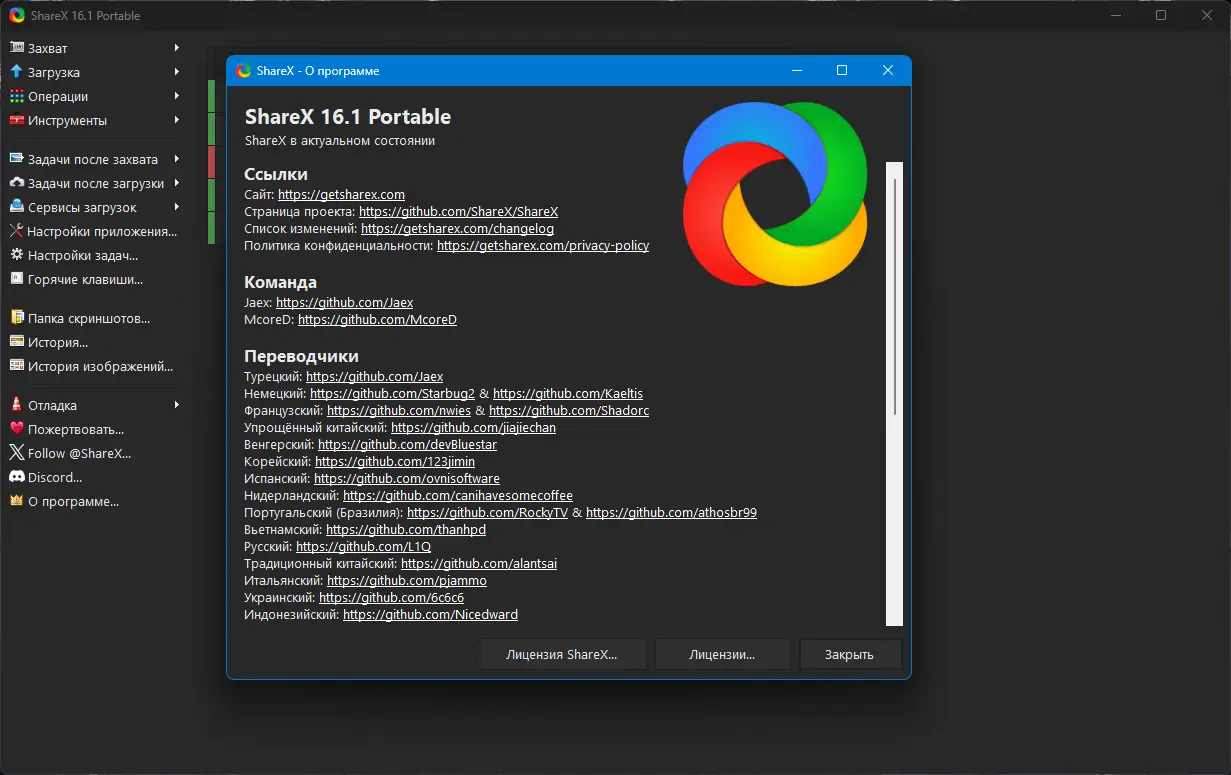Image resolution: width=1231 pixels, height=775 pixels.
Task: Click the Захват camera icon in sidebar
Action: coord(16,48)
